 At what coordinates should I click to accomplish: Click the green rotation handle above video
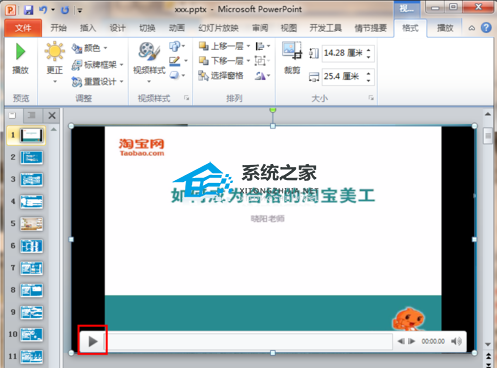[273, 110]
